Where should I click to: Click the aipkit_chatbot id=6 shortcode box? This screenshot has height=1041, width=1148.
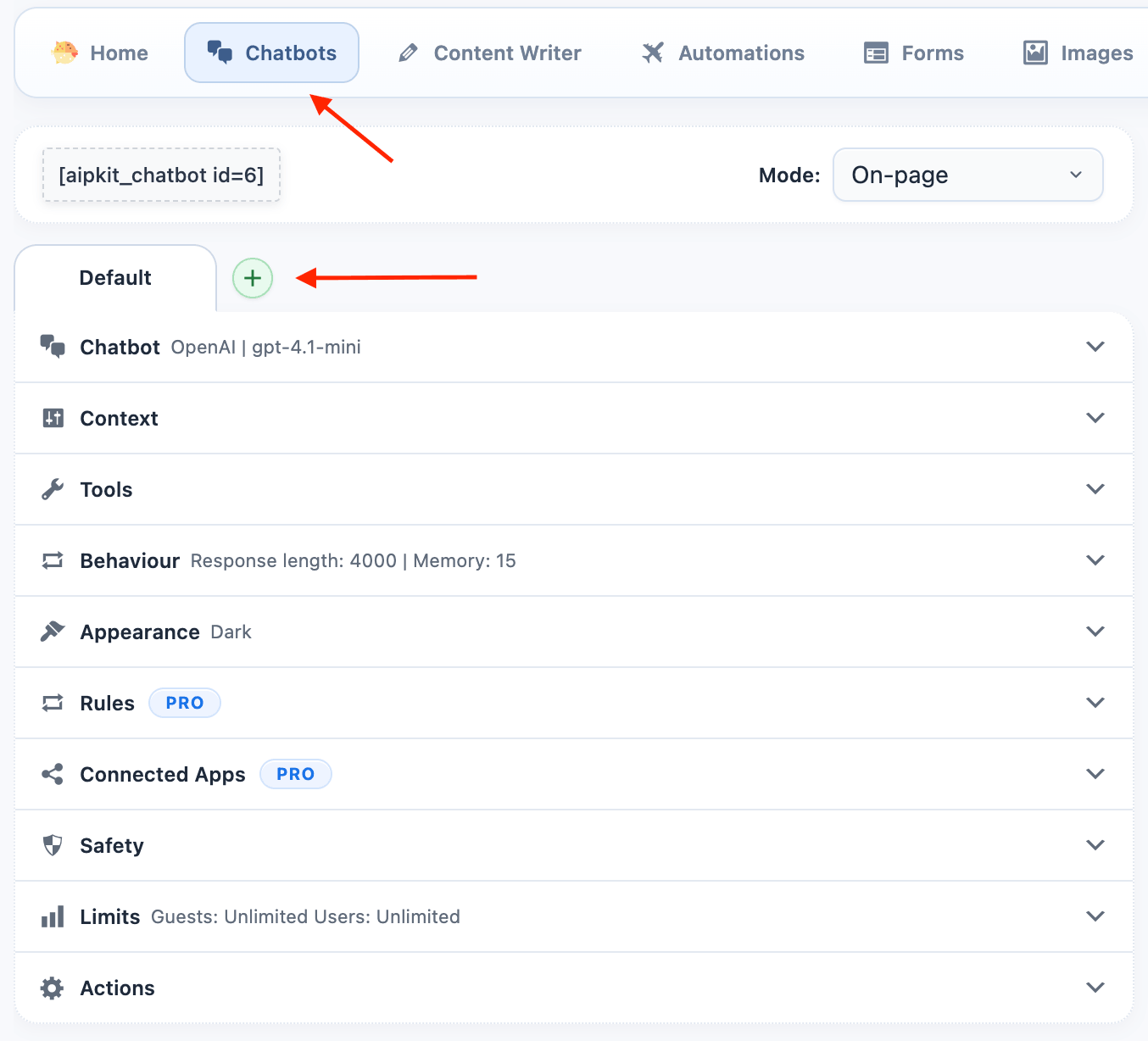pos(161,175)
